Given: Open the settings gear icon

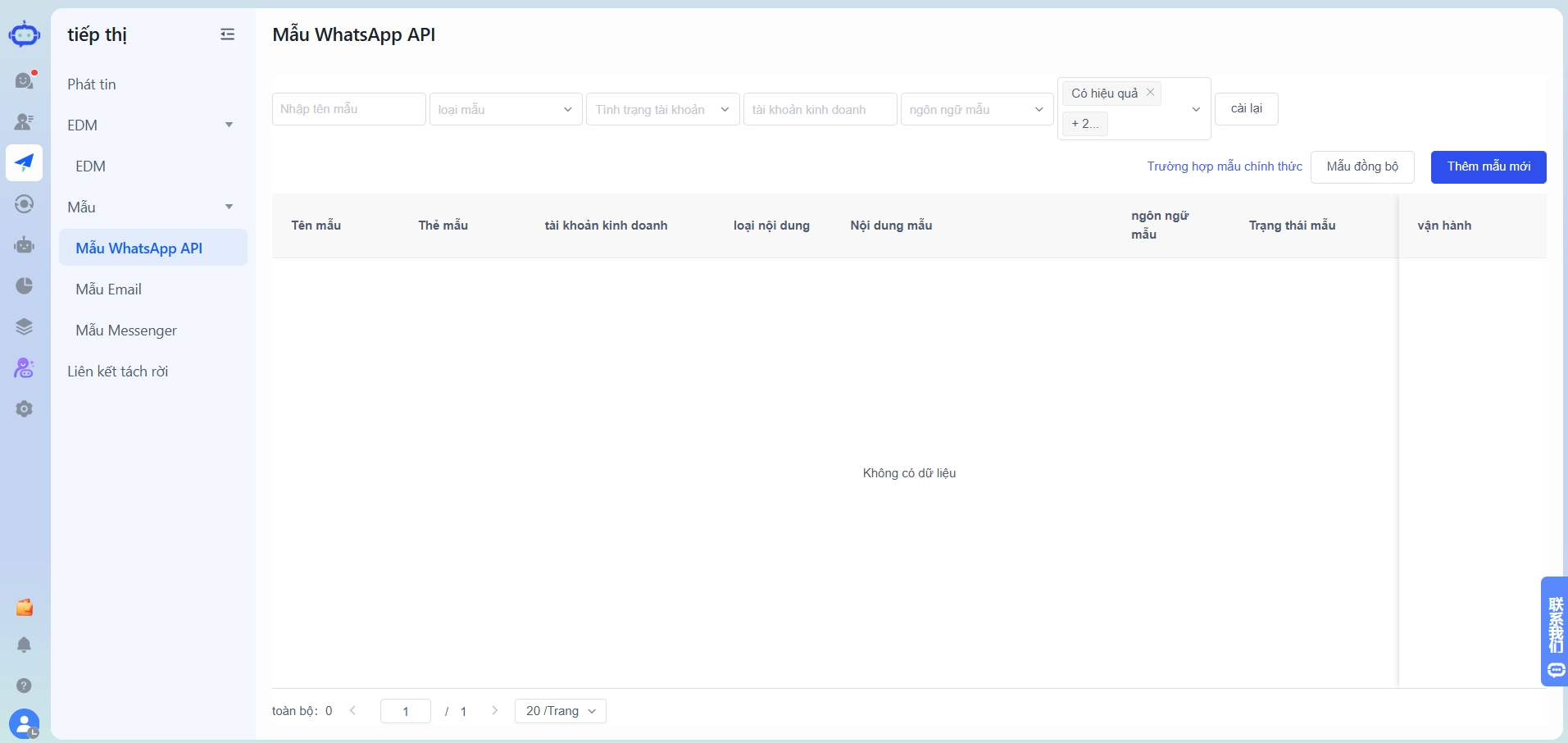Looking at the screenshot, I should [25, 408].
